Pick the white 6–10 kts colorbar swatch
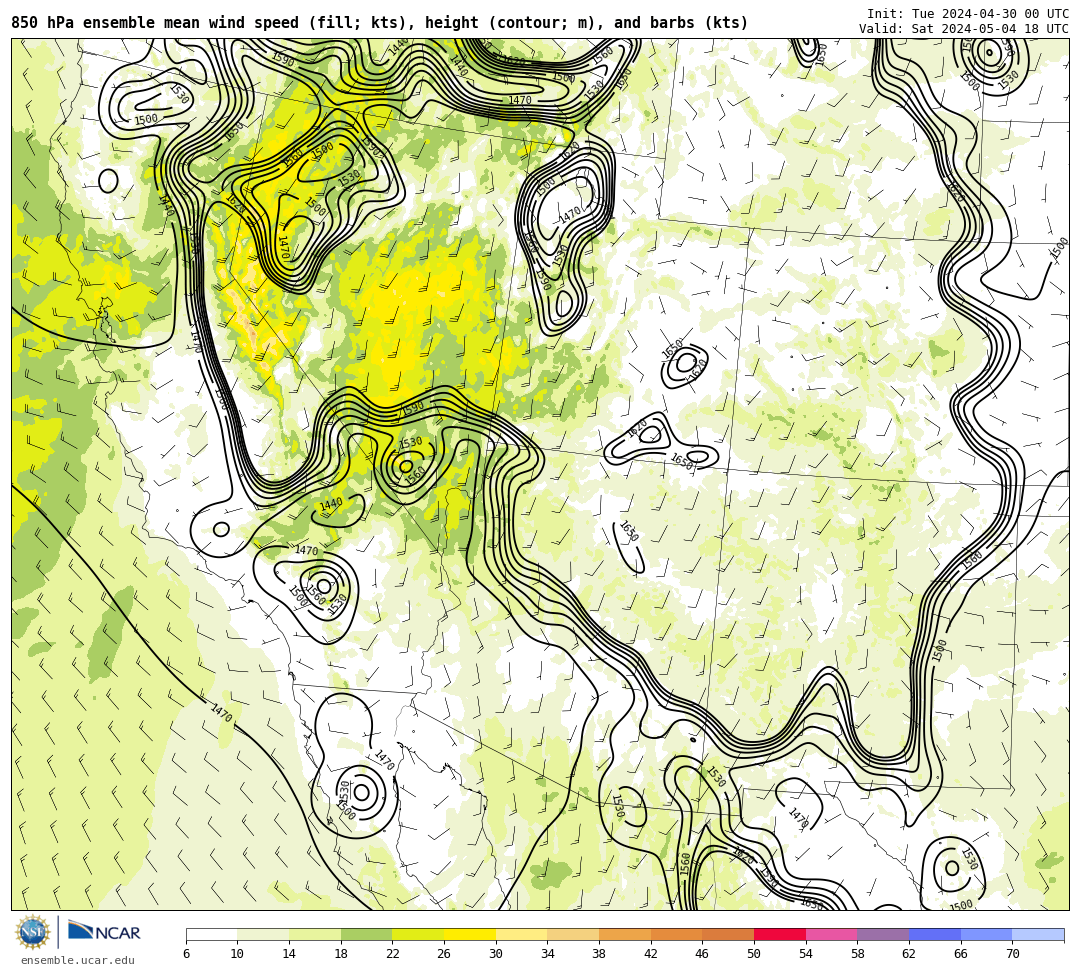Viewport: 1080px width, 973px height. [211, 934]
